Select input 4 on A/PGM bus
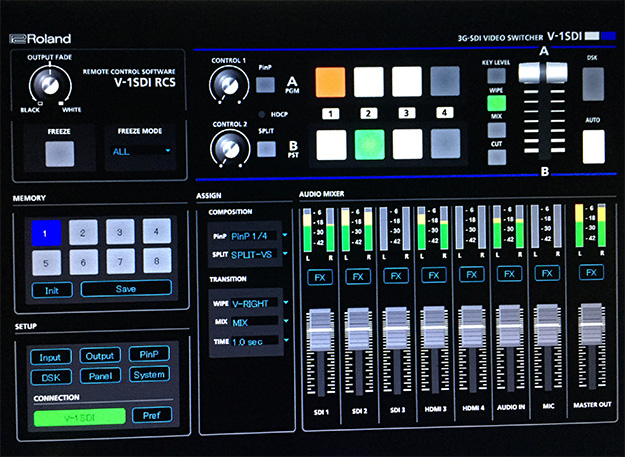The image size is (625, 457). (445, 81)
